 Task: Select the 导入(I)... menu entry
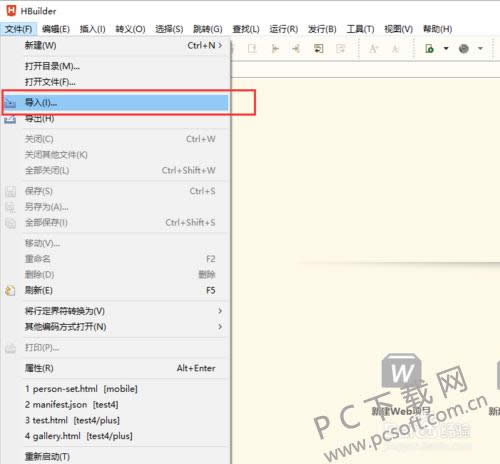pyautogui.click(x=115, y=103)
